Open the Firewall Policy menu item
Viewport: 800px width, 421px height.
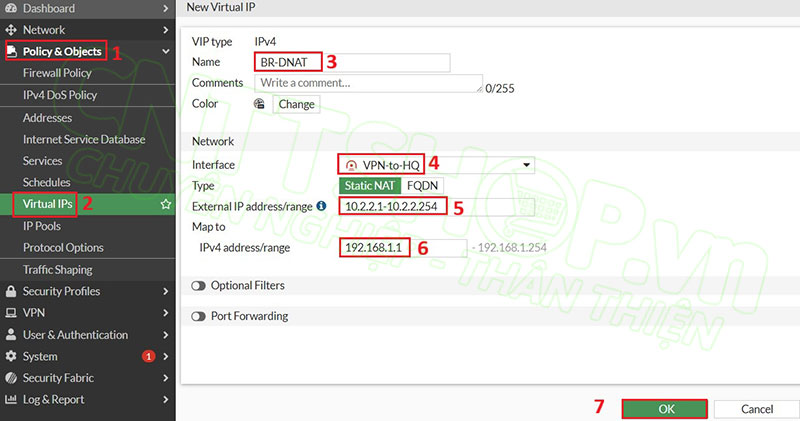[x=57, y=73]
